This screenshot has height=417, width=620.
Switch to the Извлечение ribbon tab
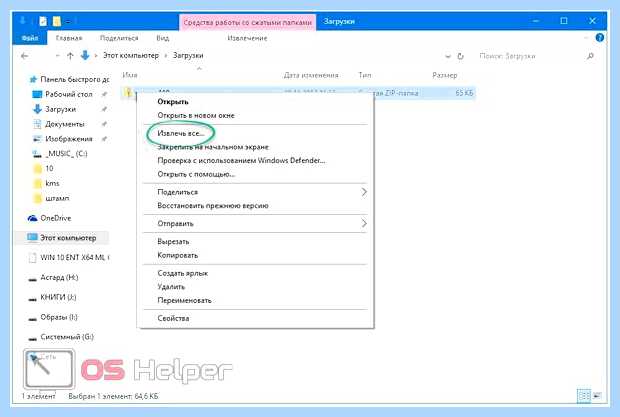point(247,38)
